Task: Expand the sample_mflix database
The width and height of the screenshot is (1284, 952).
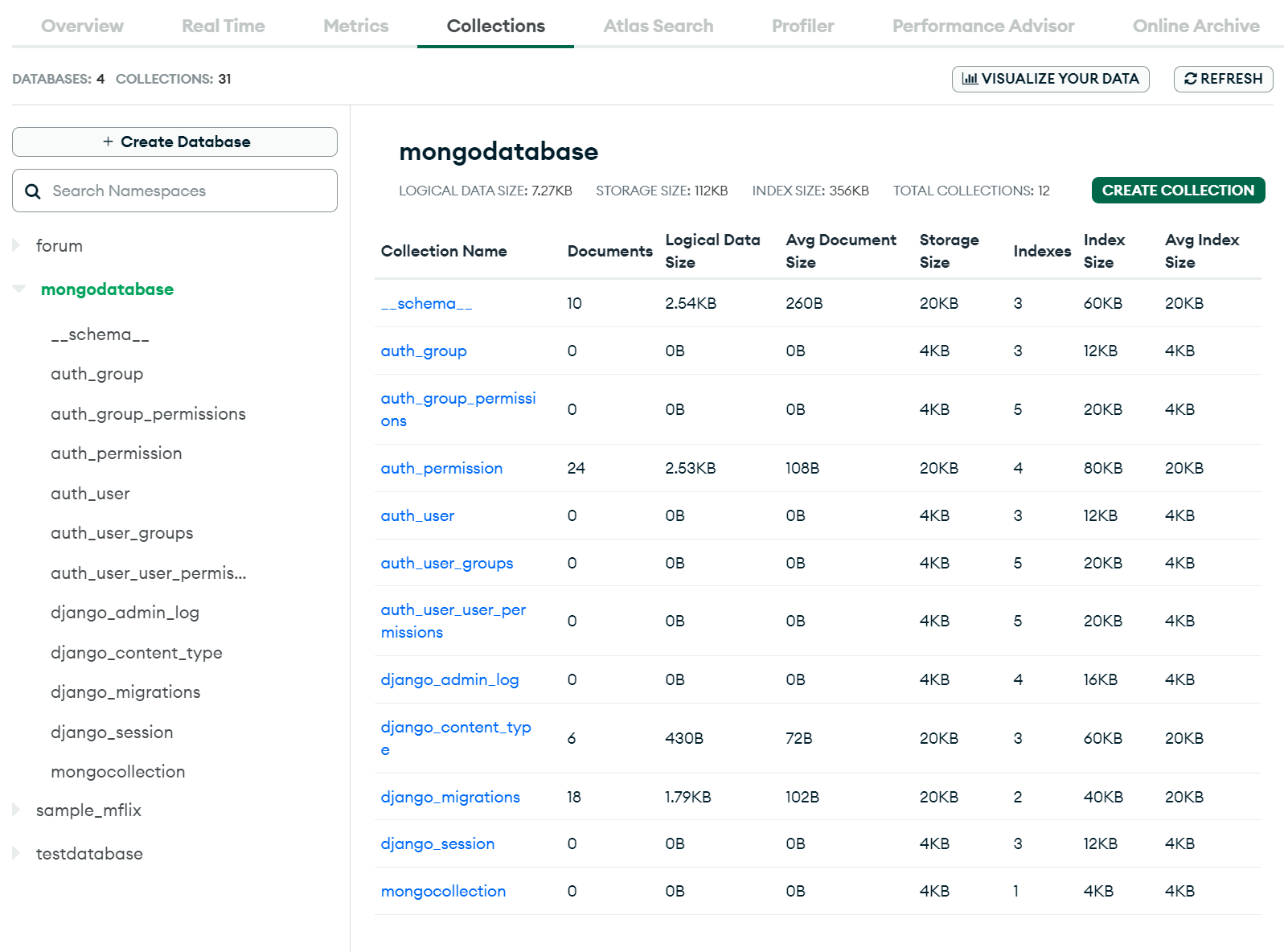Action: [x=16, y=810]
